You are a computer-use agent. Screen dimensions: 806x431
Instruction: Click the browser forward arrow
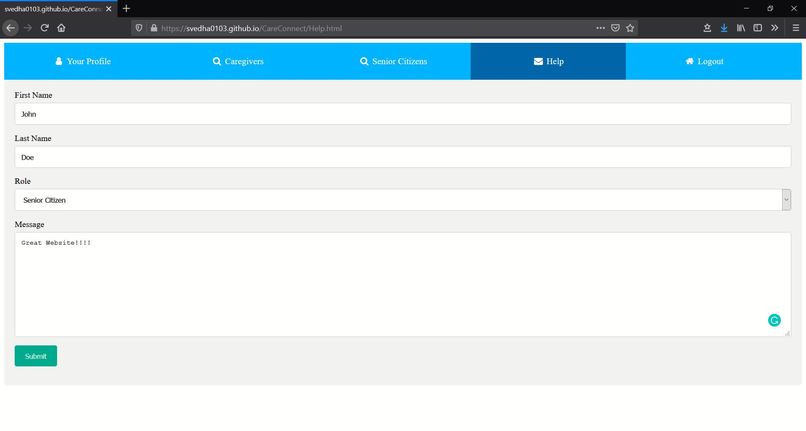28,28
